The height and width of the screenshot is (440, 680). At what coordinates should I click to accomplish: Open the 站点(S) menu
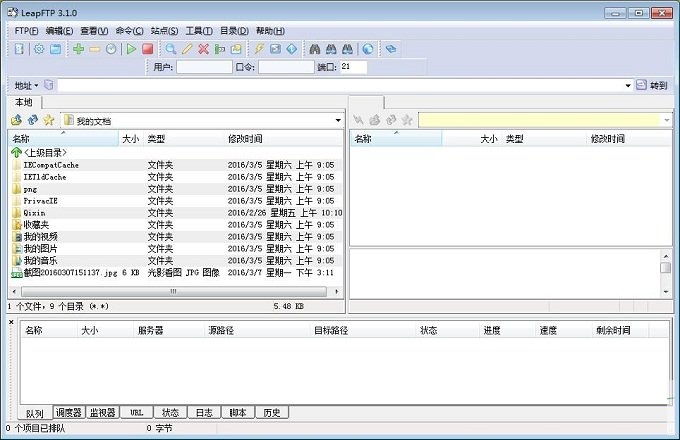tap(164, 31)
